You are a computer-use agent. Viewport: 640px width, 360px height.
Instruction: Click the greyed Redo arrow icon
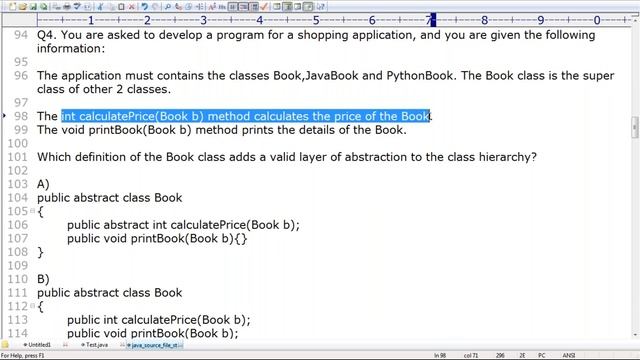(155, 7)
